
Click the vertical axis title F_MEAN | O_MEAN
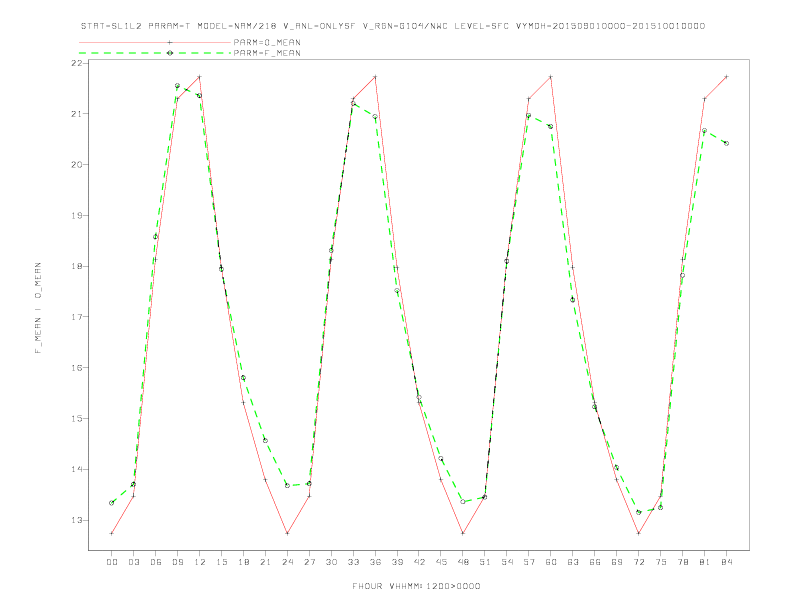tap(38, 308)
